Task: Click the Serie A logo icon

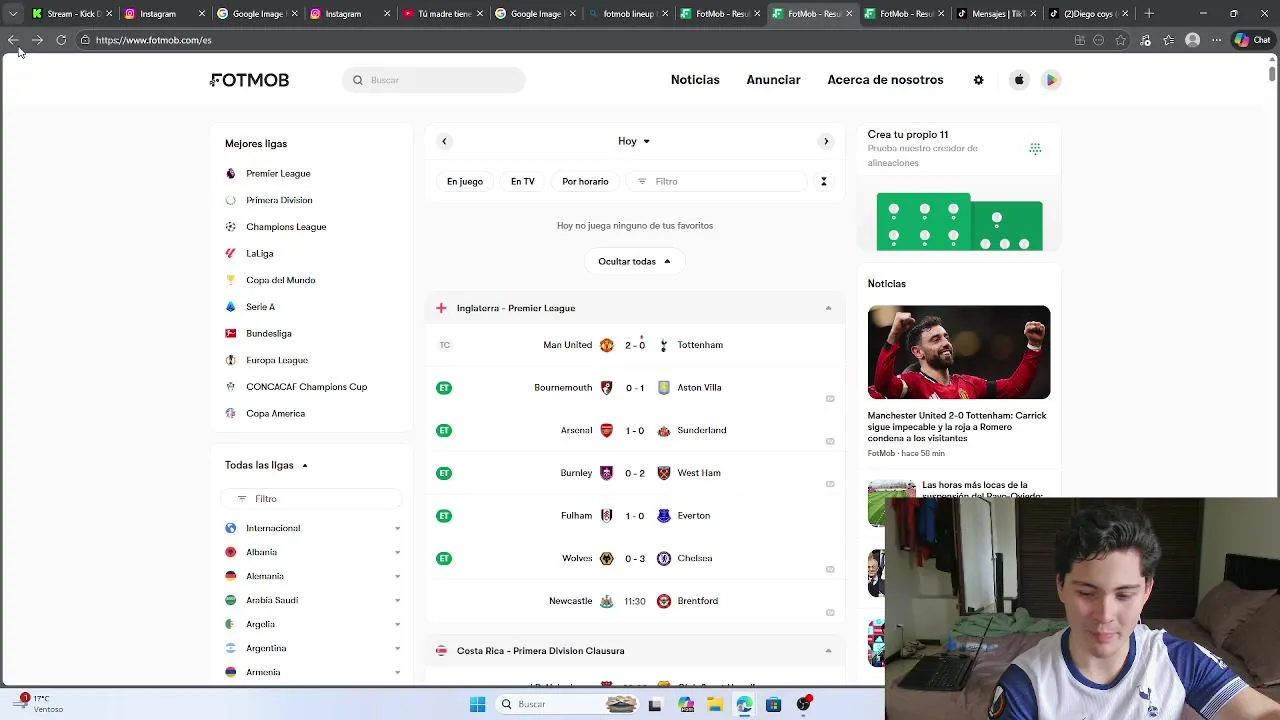Action: pos(231,307)
